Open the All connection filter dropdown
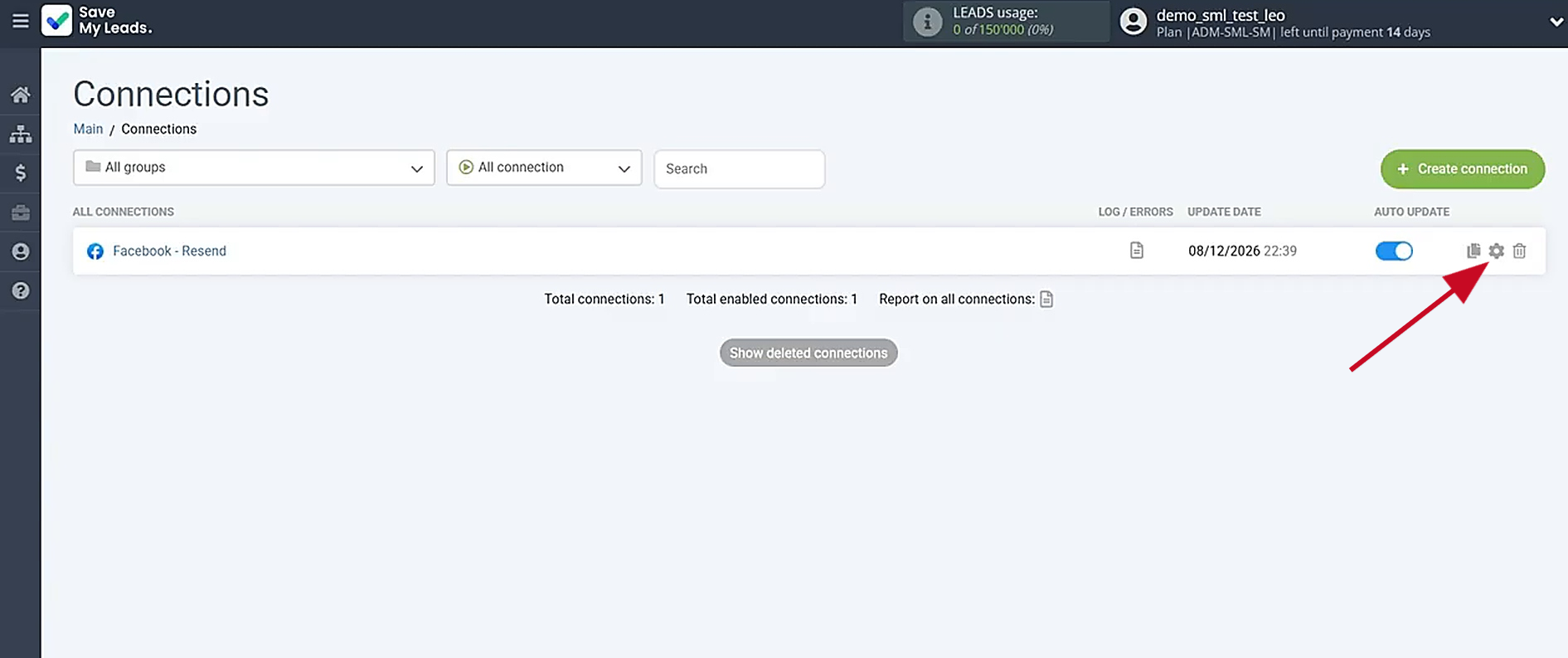Image resolution: width=1568 pixels, height=658 pixels. pyautogui.click(x=544, y=168)
